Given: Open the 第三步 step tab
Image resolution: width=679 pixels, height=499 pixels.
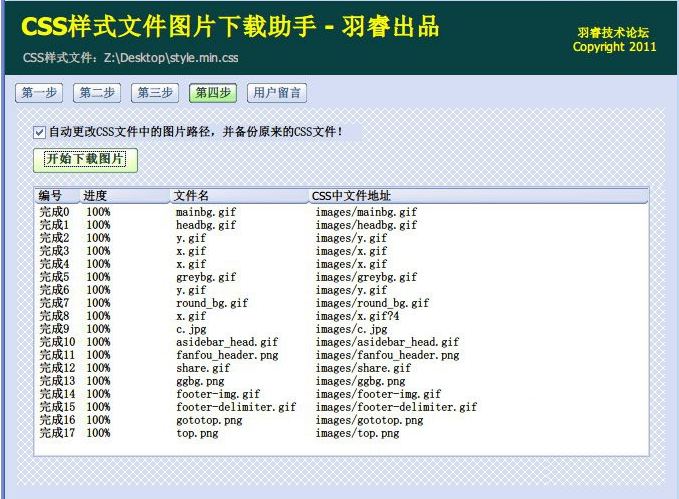Looking at the screenshot, I should coord(155,93).
